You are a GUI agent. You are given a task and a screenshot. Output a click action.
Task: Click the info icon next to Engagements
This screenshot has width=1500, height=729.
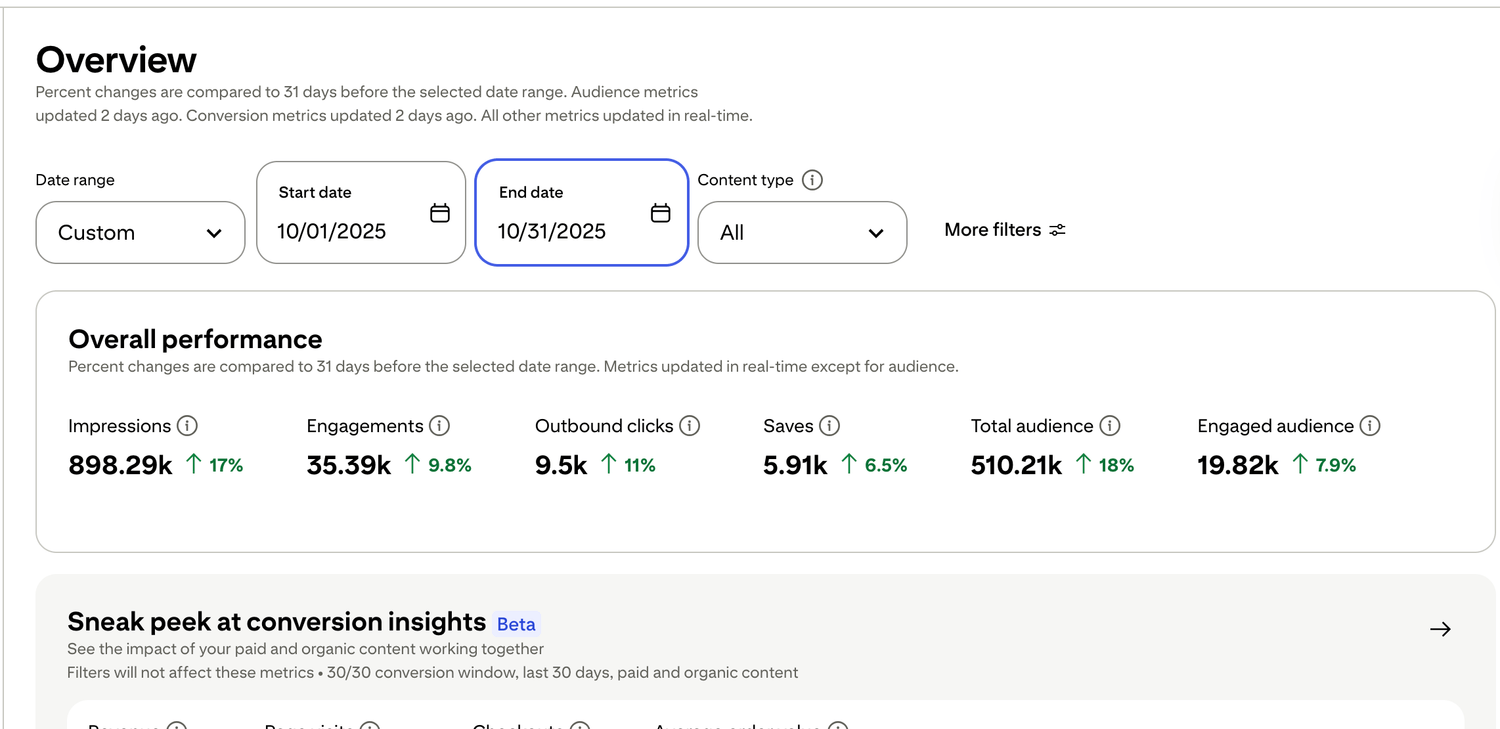[439, 426]
